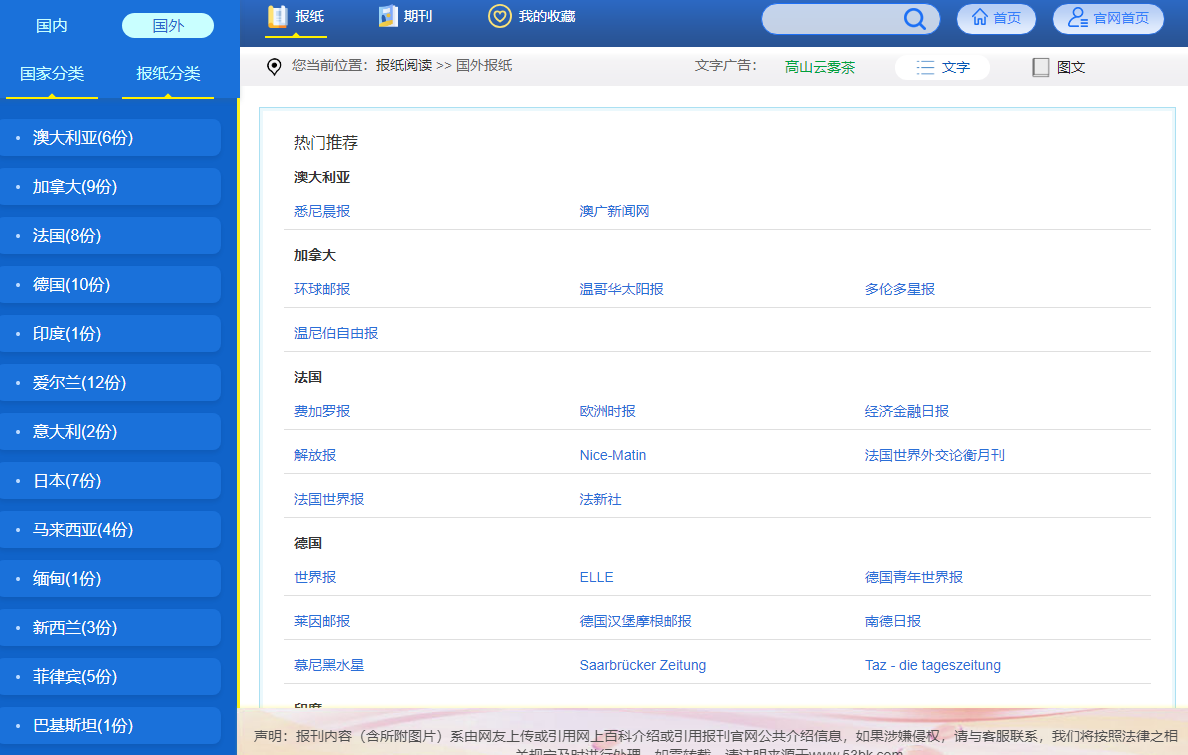Open the 报纸分类 newspaper category tab
The image size is (1188, 755).
[x=167, y=74]
